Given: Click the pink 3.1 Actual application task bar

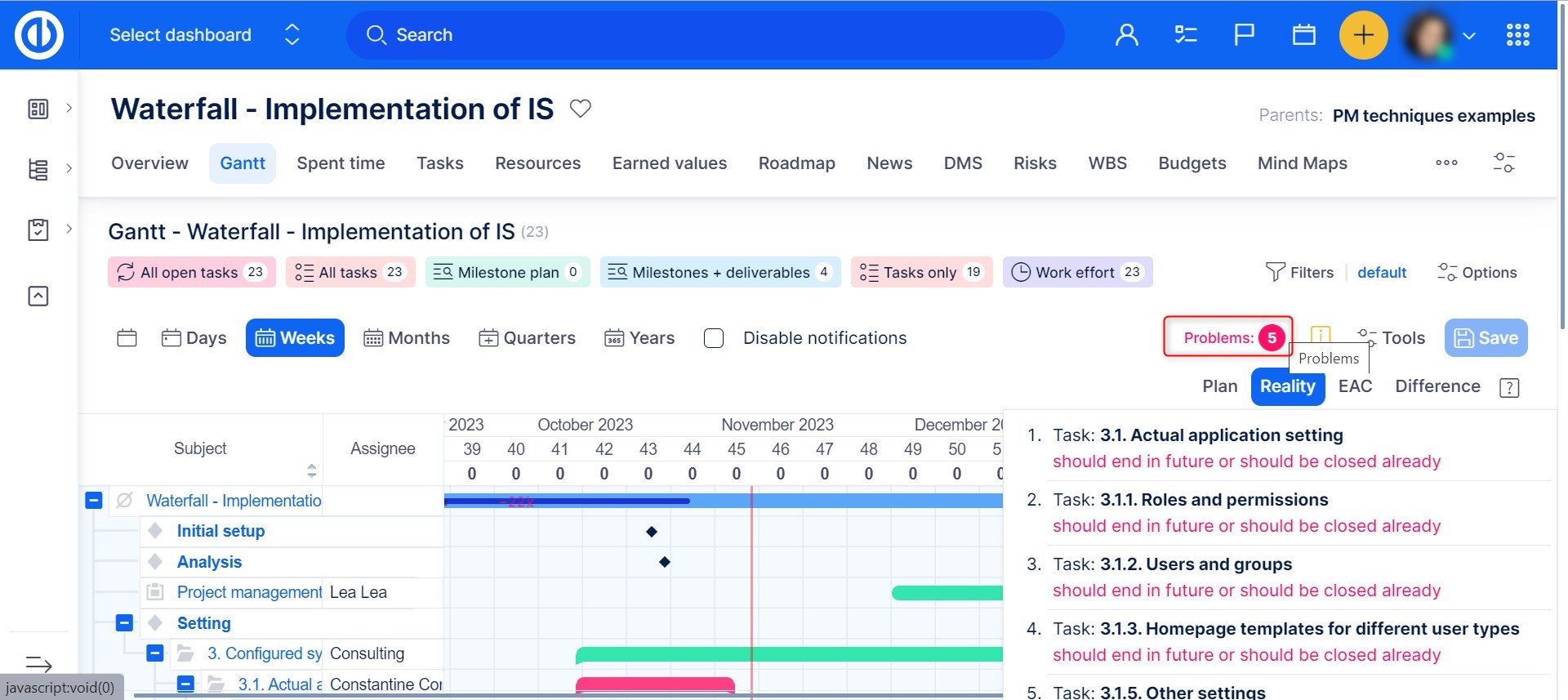Looking at the screenshot, I should tap(655, 684).
